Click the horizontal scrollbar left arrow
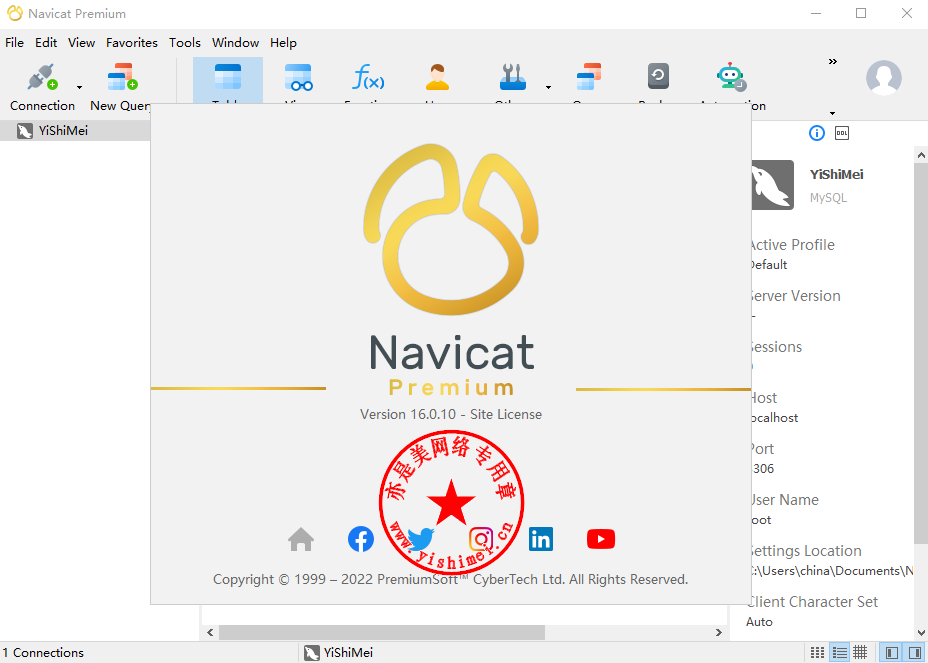This screenshot has width=928, height=663. (210, 633)
